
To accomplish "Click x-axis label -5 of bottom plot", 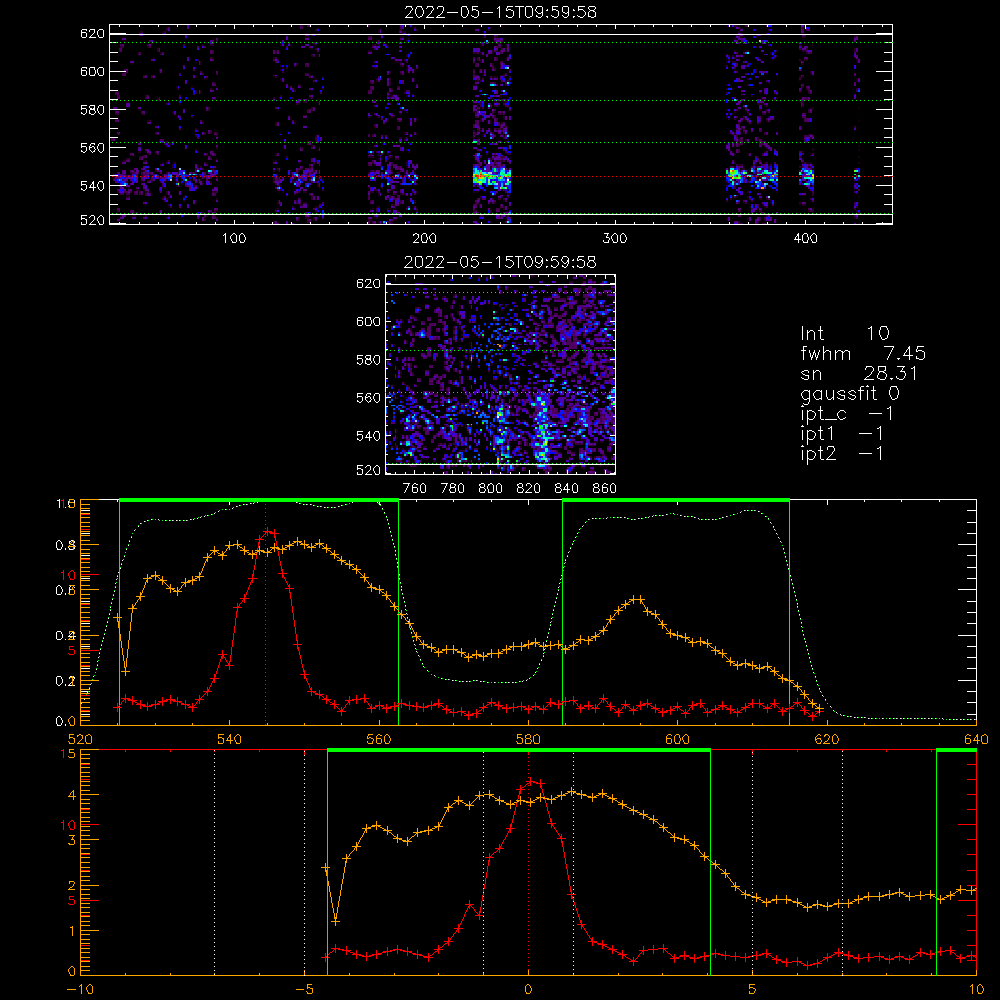I will (304, 990).
